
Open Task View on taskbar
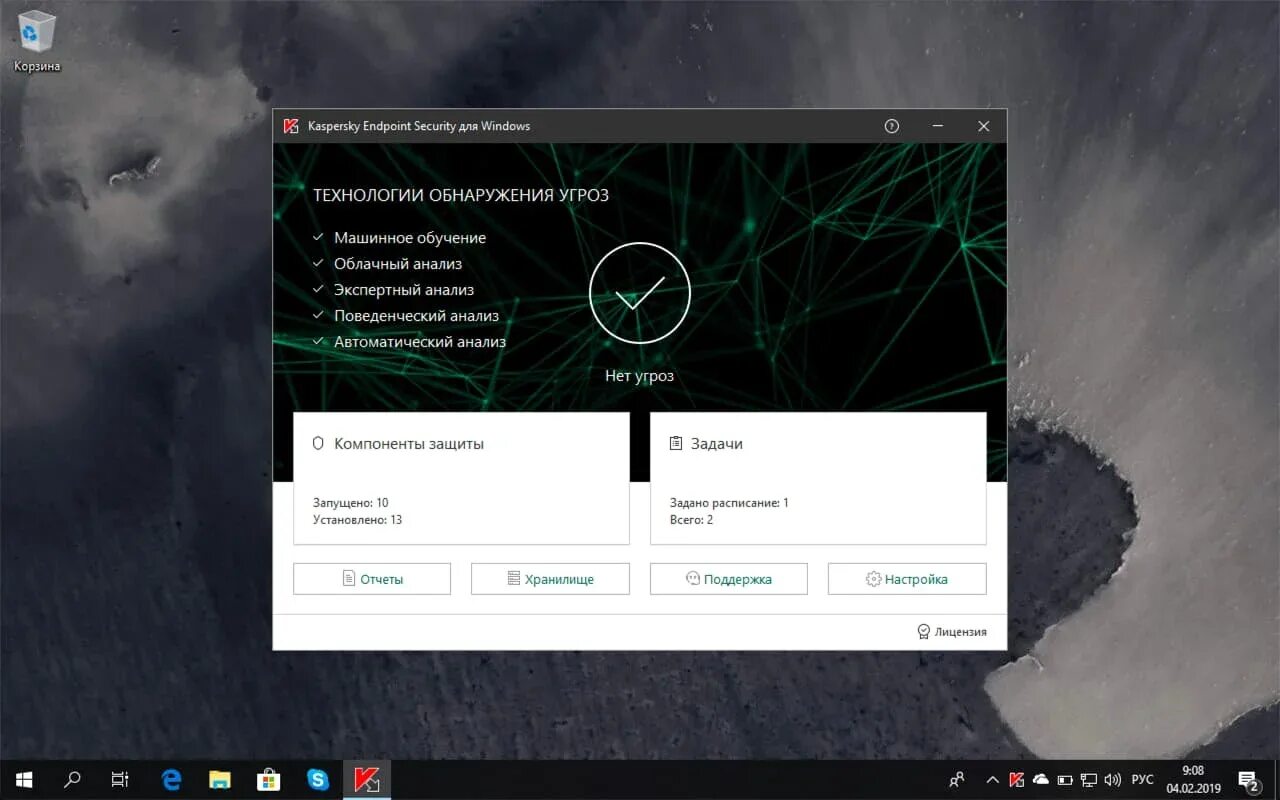pyautogui.click(x=120, y=779)
